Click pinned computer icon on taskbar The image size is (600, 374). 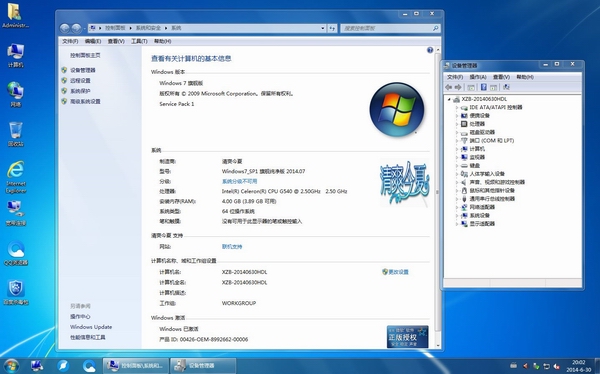37,366
